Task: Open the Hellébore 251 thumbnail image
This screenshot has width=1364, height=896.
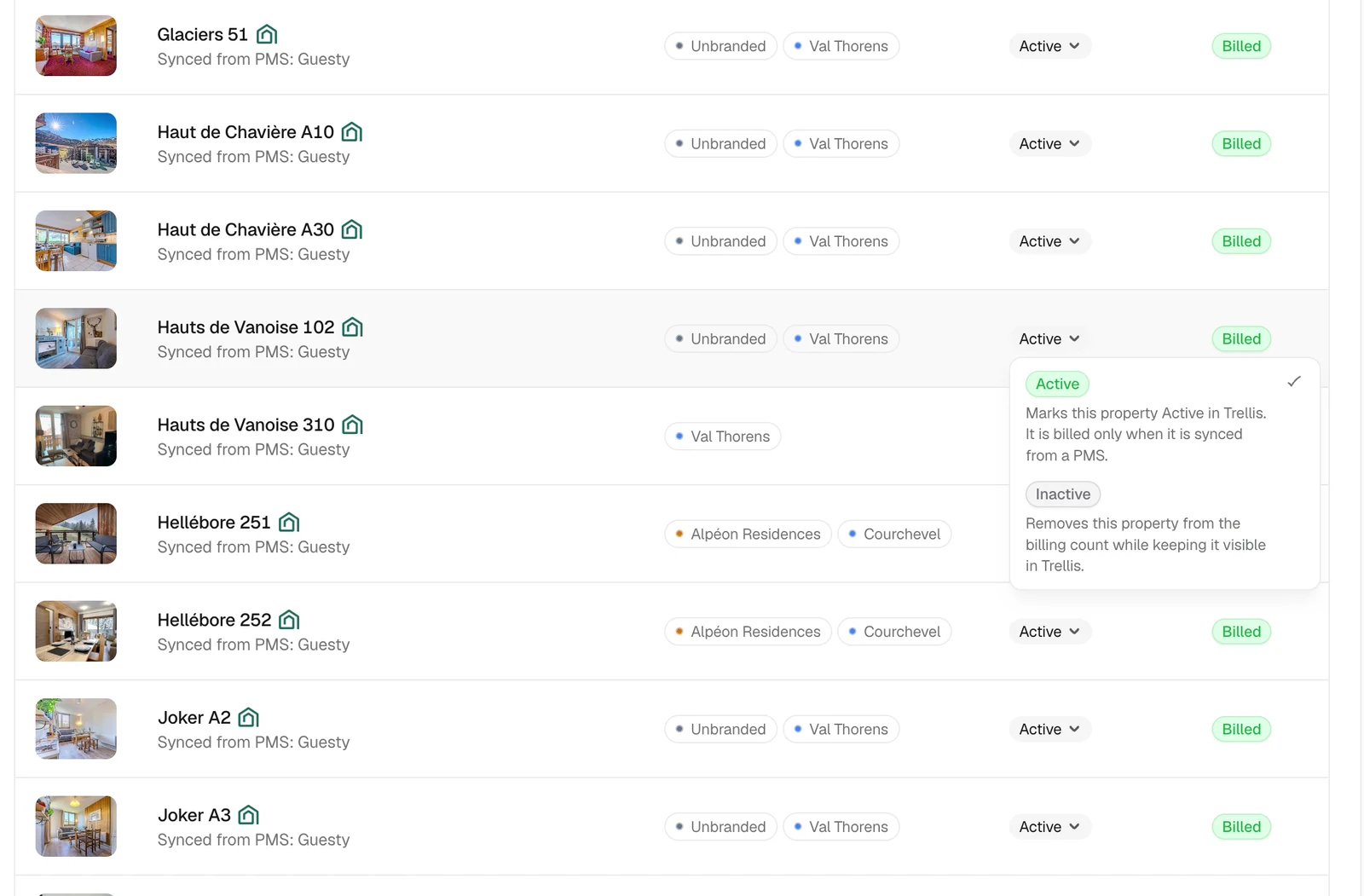Action: click(76, 534)
